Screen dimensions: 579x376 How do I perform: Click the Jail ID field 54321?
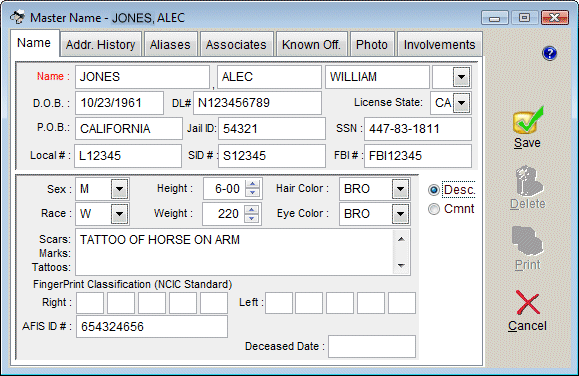[272, 129]
